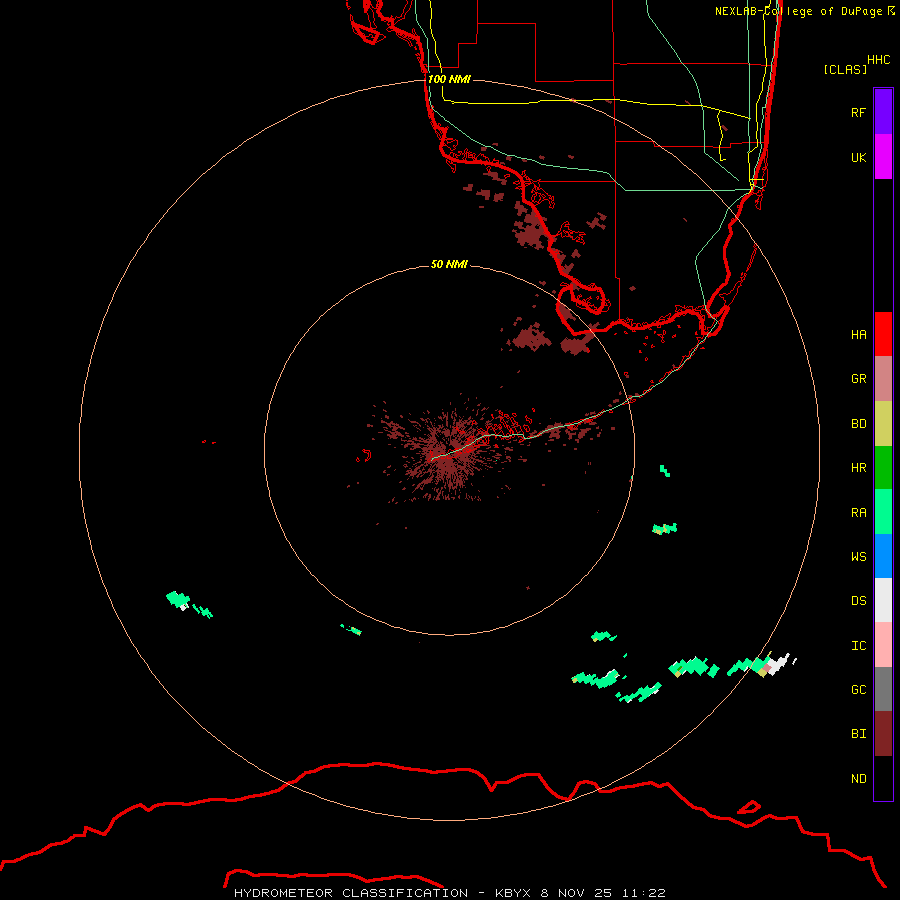Image resolution: width=900 pixels, height=900 pixels.
Task: Click the "50 NMI" range ring label
Action: [x=449, y=264]
